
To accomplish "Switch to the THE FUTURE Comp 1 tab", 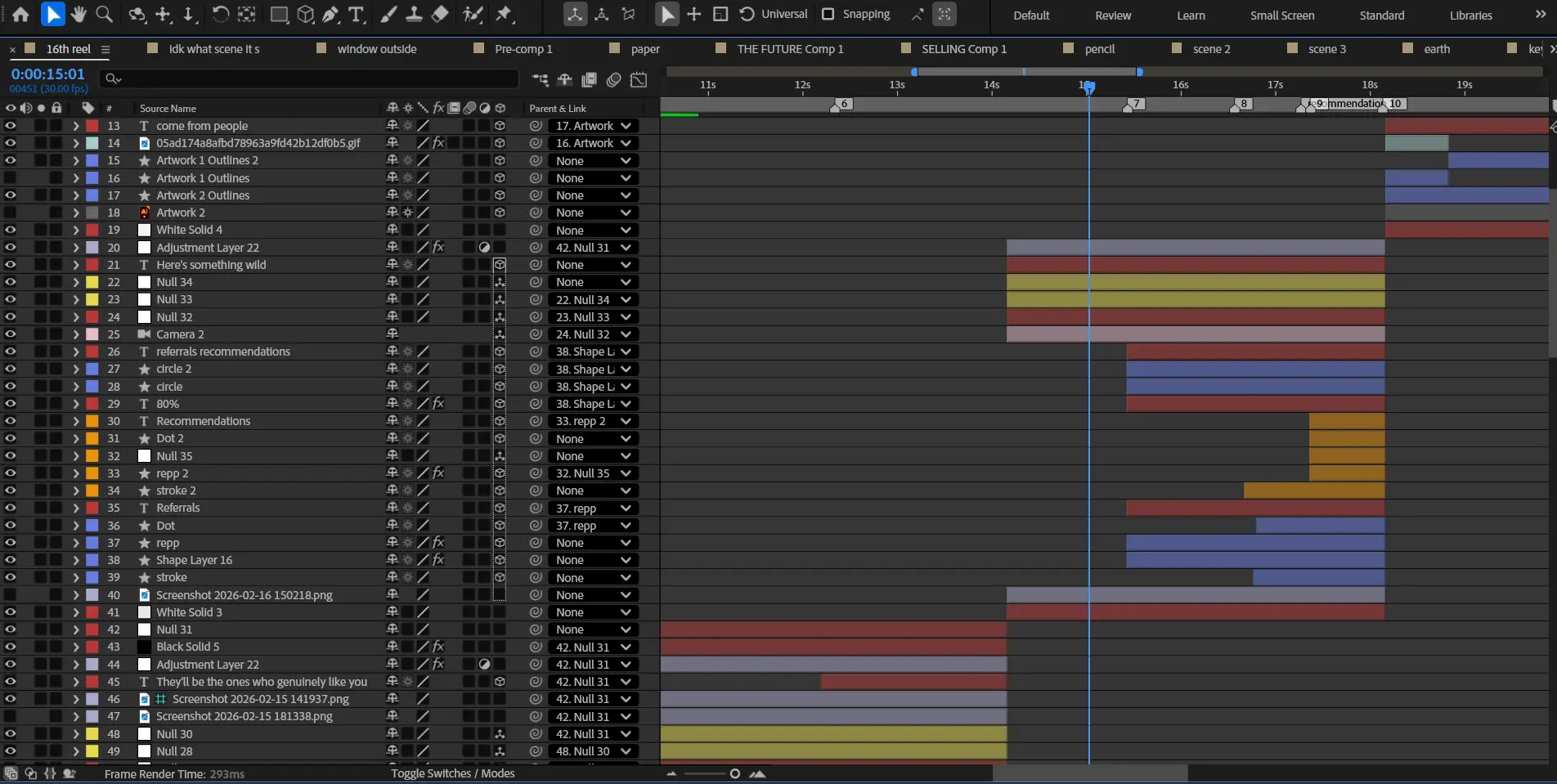I will (789, 49).
